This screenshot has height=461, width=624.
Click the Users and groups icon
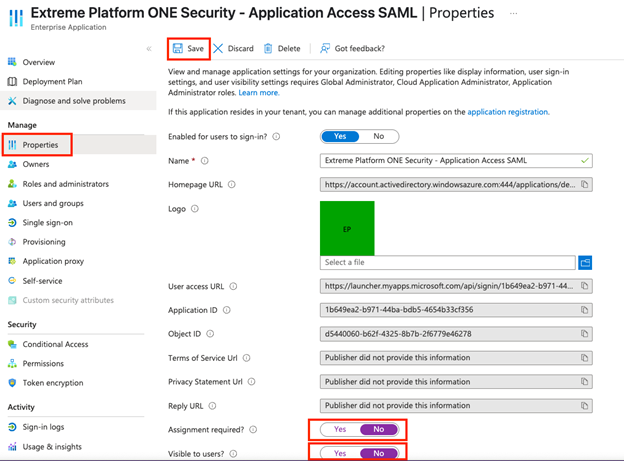click(12, 203)
